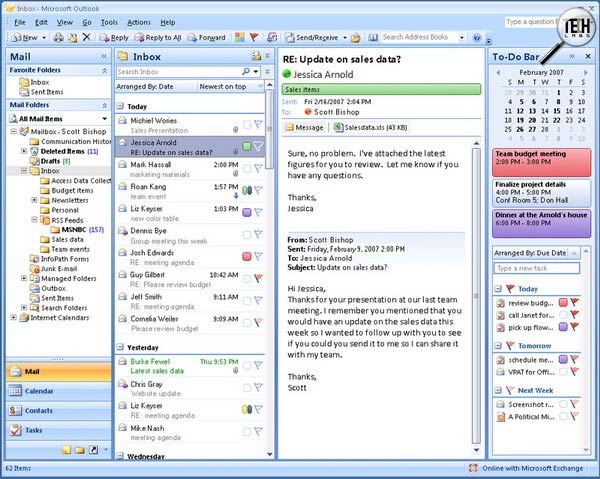Image resolution: width=600 pixels, height=479 pixels.
Task: Collapse the Mail navigation pane chevron
Action: tap(104, 57)
